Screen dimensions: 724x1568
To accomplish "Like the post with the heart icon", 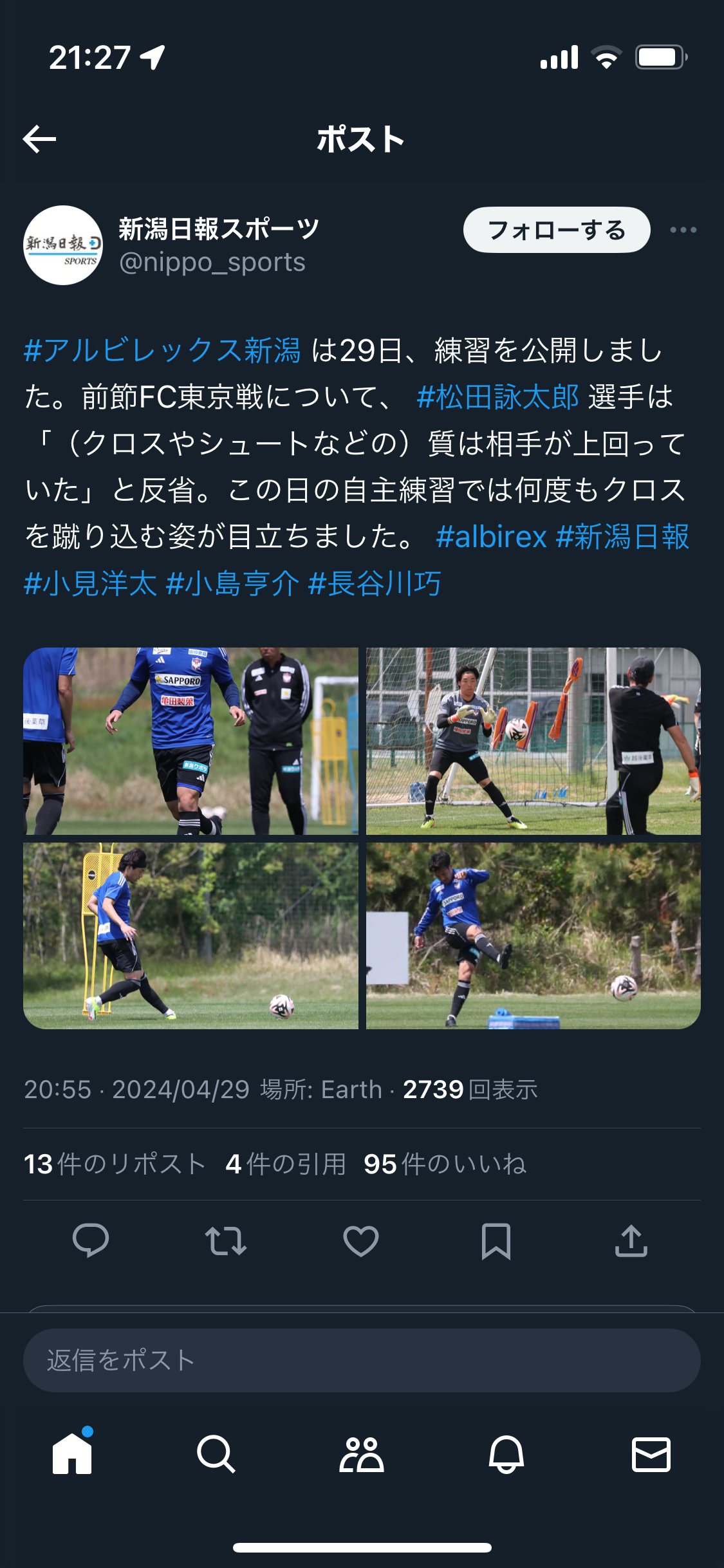I will [x=361, y=1241].
